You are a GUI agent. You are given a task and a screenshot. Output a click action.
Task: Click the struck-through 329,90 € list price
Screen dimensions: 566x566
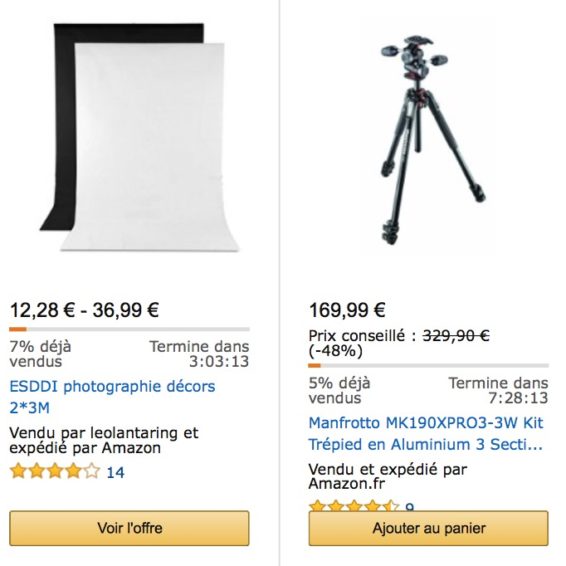pyautogui.click(x=456, y=336)
